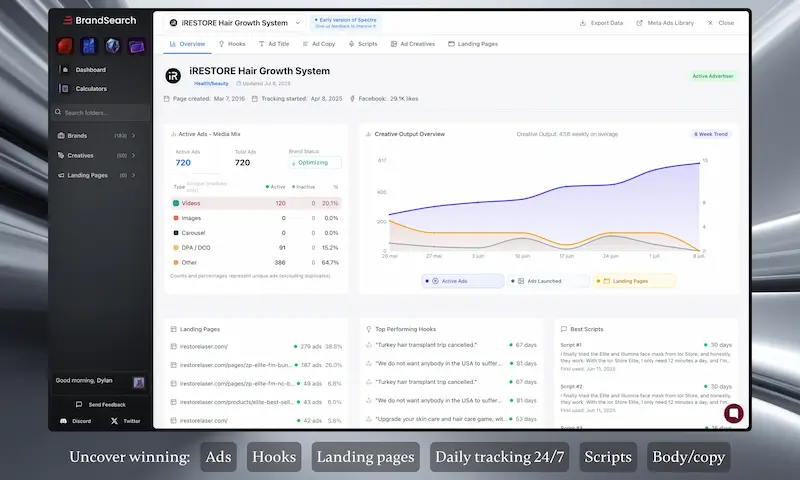This screenshot has height=480, width=800.
Task: Click the Search folders input field
Action: click(100, 112)
